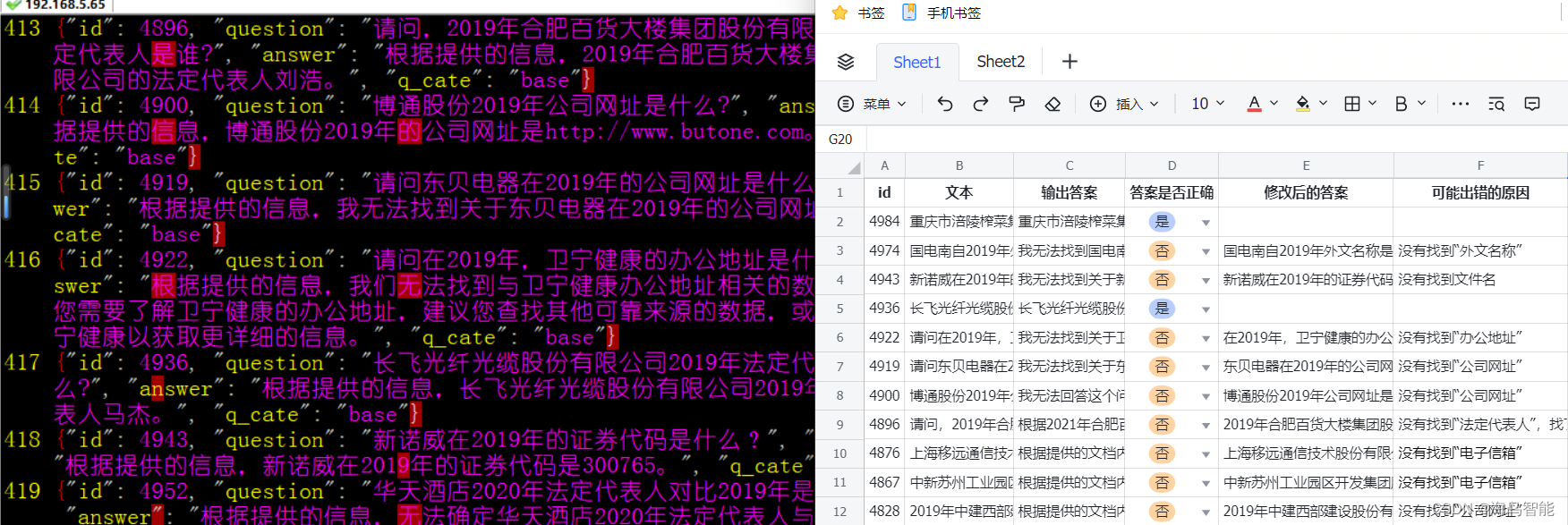
Task: Click cell with id 4943
Action: pyautogui.click(x=884, y=279)
